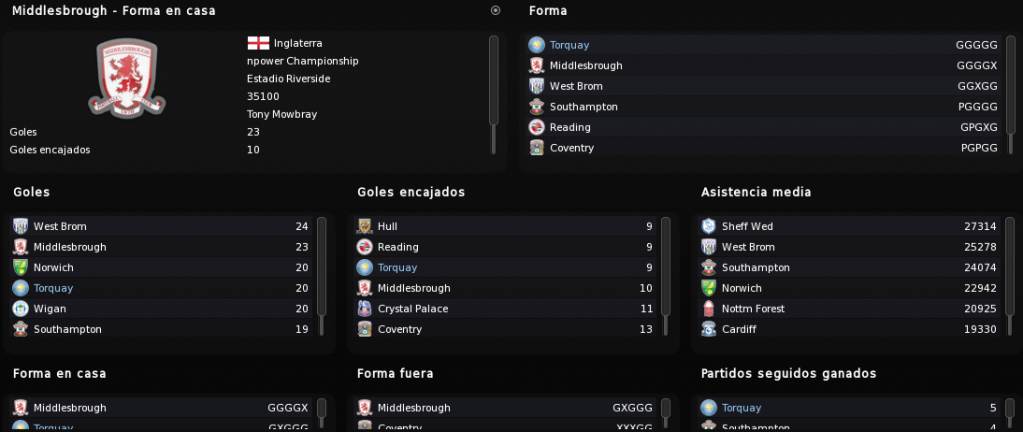1023x432 pixels.
Task: Toggle the radio button beside Forma en casa title
Action: pos(495,10)
